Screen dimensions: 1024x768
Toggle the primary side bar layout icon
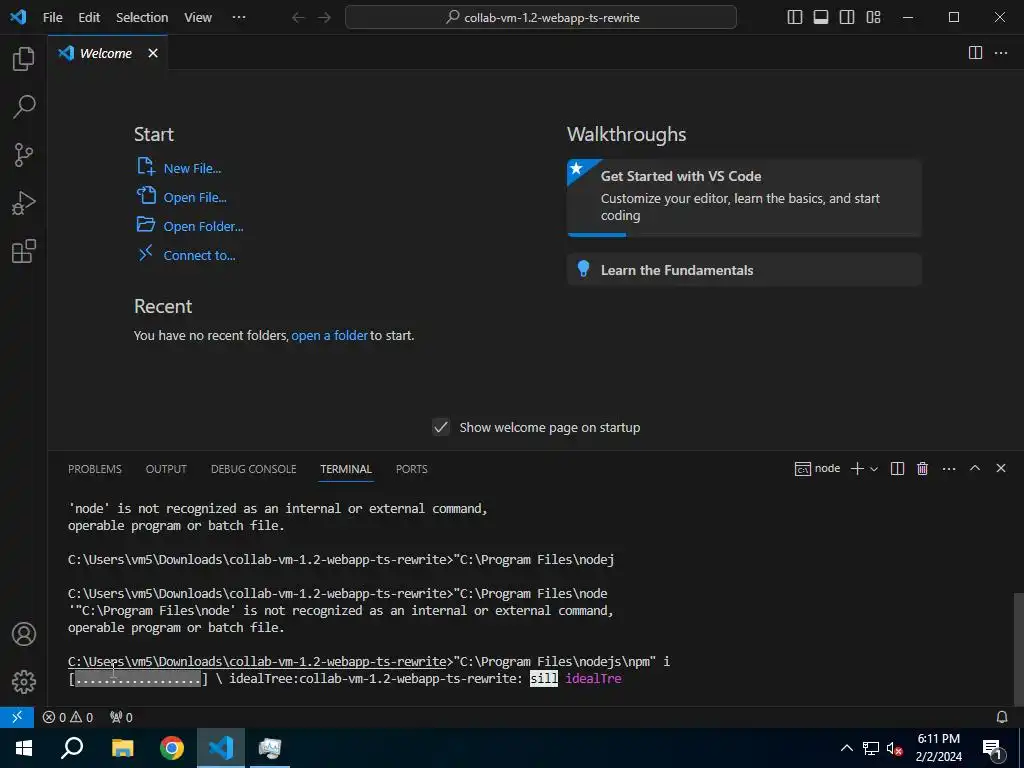click(x=795, y=18)
